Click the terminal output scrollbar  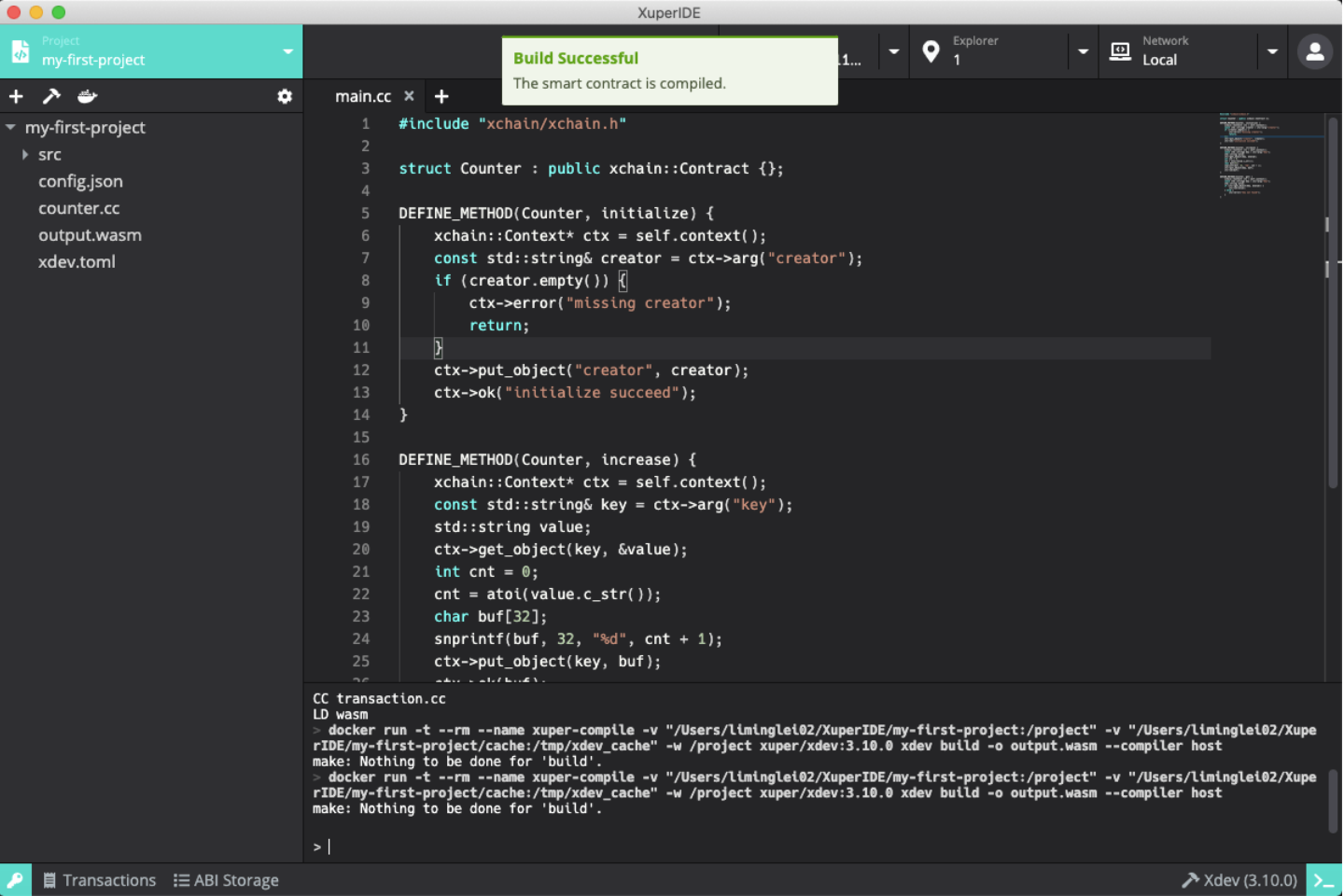coord(1333,801)
